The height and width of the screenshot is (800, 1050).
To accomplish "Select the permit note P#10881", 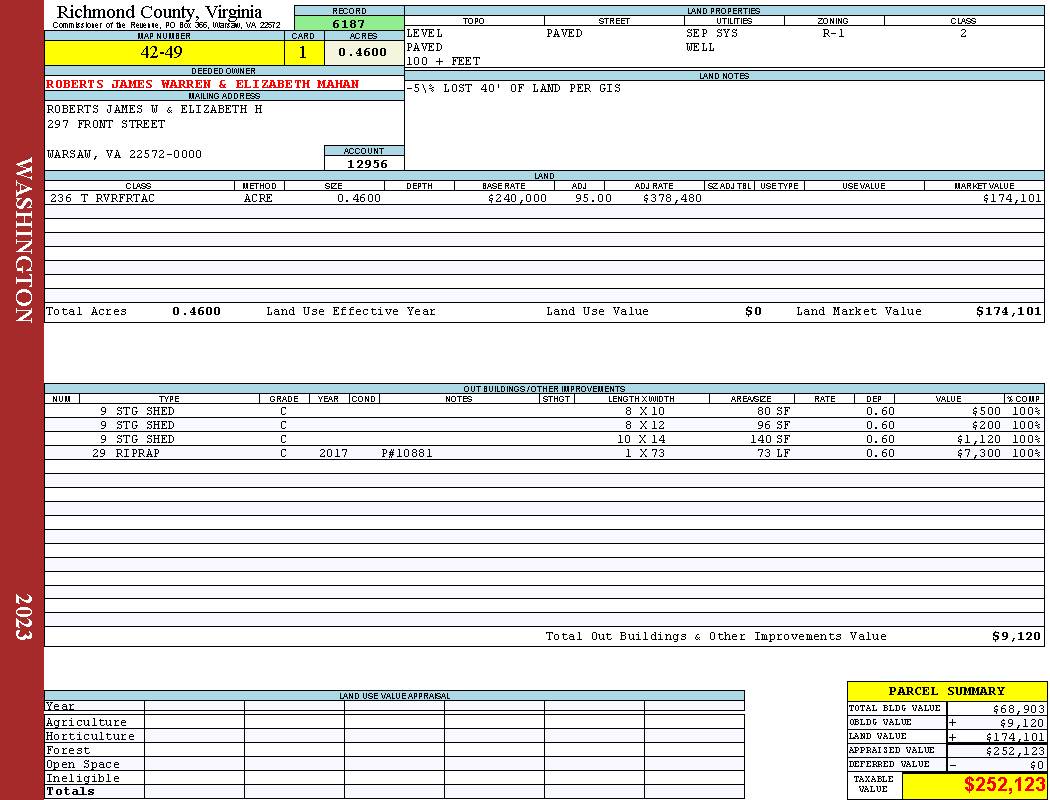I will tap(407, 454).
